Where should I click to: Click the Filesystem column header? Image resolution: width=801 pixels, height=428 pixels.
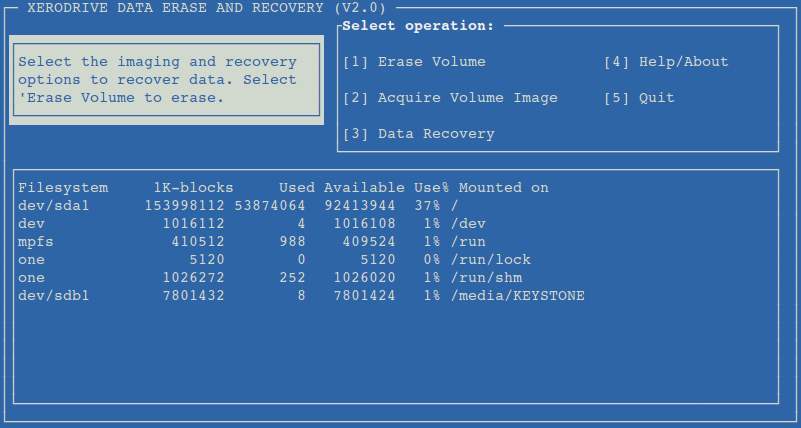tap(63, 188)
